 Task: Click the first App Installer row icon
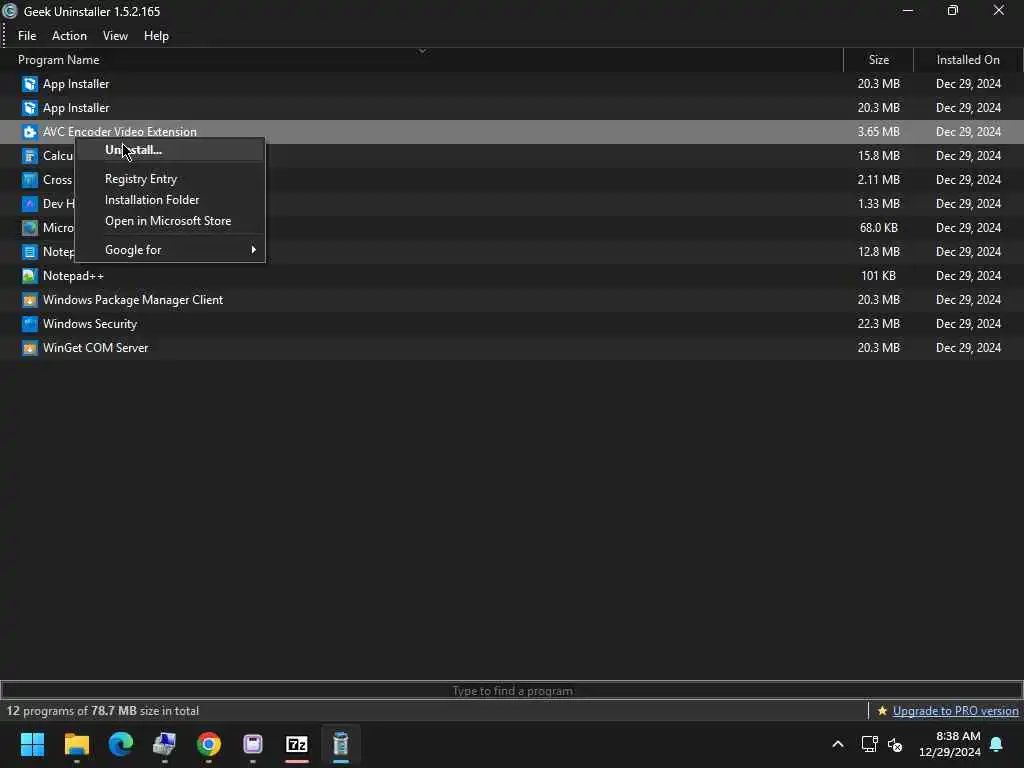(29, 84)
